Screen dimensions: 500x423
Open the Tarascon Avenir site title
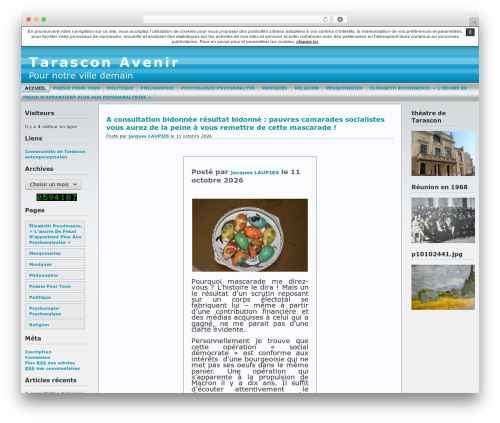tap(104, 62)
